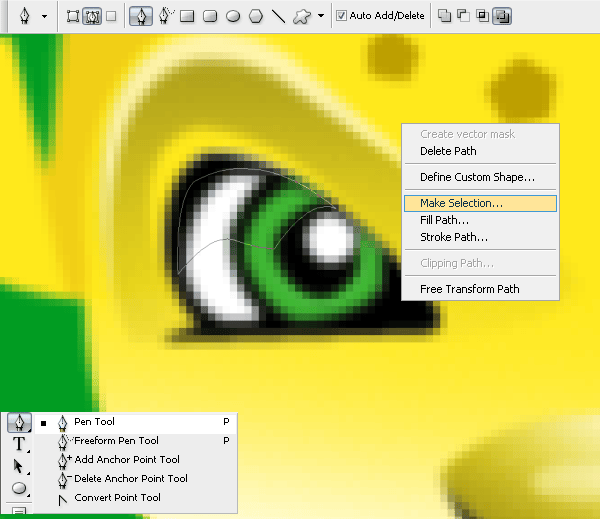Image resolution: width=600 pixels, height=519 pixels.
Task: Select the Rectangle shape tool in options bar
Action: click(x=186, y=16)
